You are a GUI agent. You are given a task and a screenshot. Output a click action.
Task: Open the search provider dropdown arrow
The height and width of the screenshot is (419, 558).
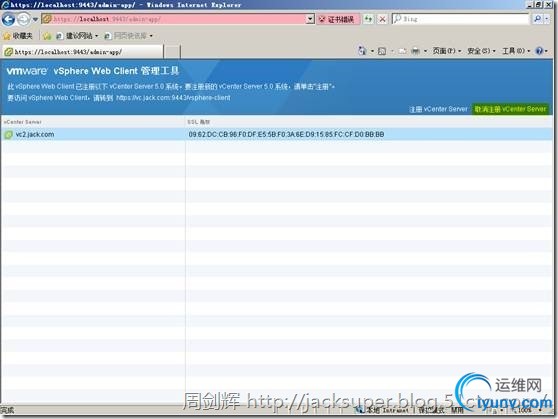tap(547, 19)
